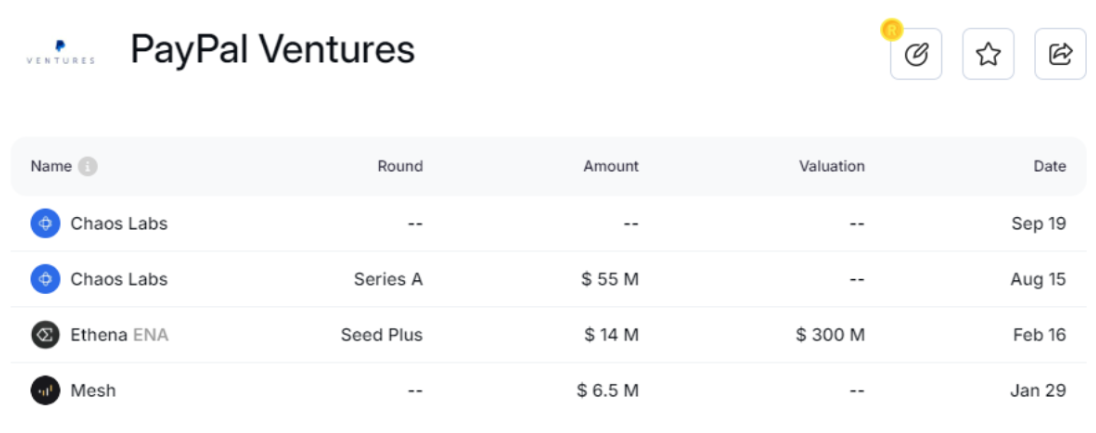
Task: Open Chaos Labs from the Sep 19 row
Action: coord(119,223)
